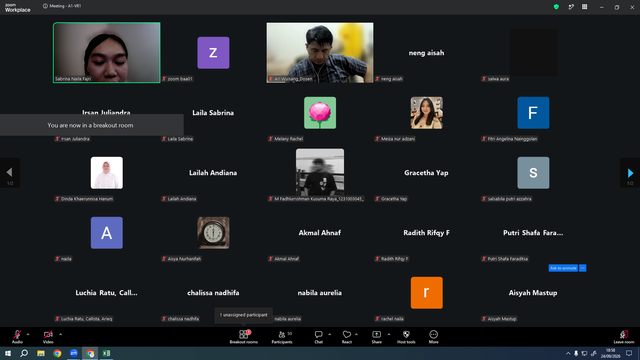This screenshot has height=360, width=640.
Task: Click the green encryption shield icon
Action: pos(556,7)
